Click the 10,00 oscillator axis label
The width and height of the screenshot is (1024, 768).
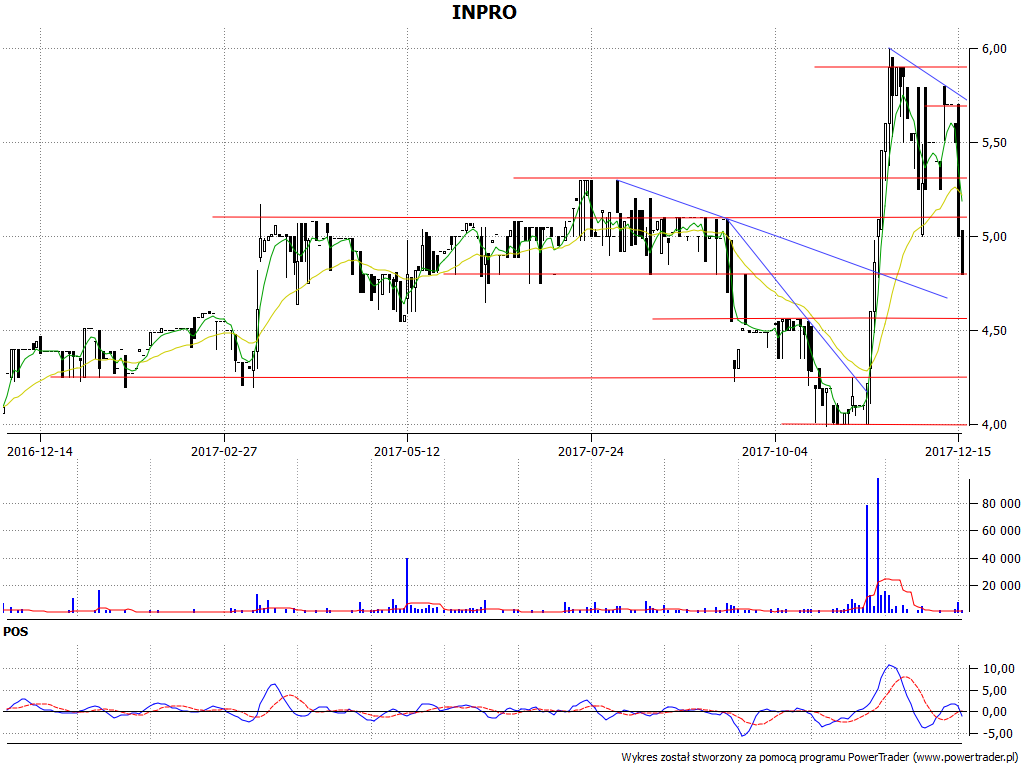point(999,669)
